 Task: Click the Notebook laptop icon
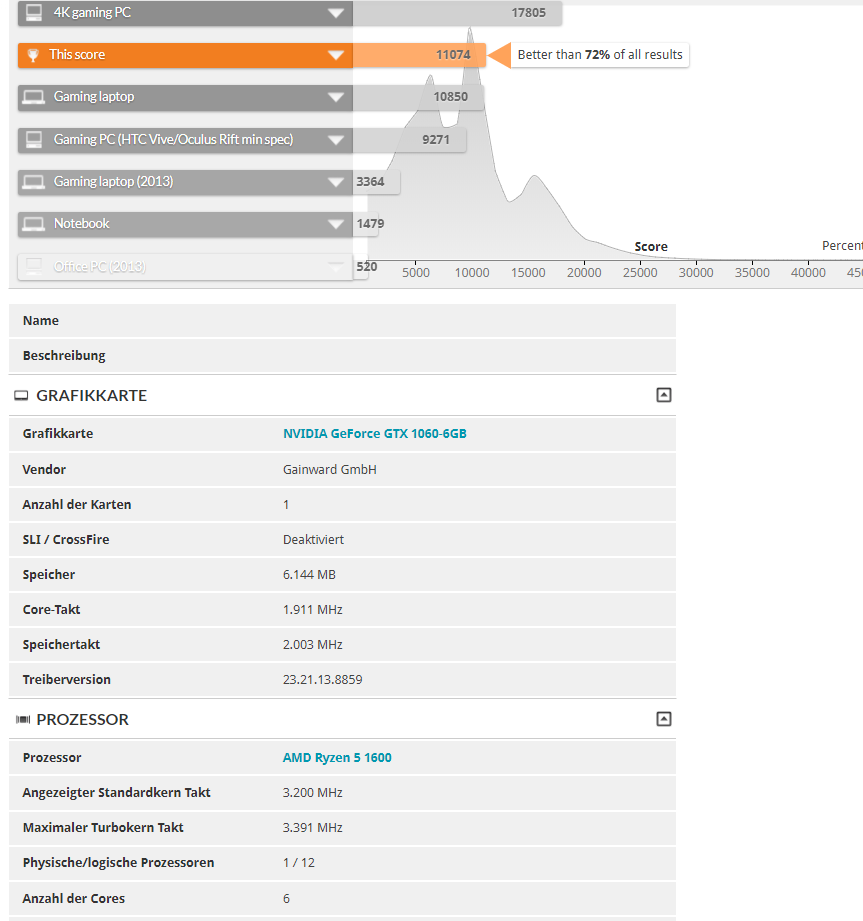pyautogui.click(x=33, y=224)
